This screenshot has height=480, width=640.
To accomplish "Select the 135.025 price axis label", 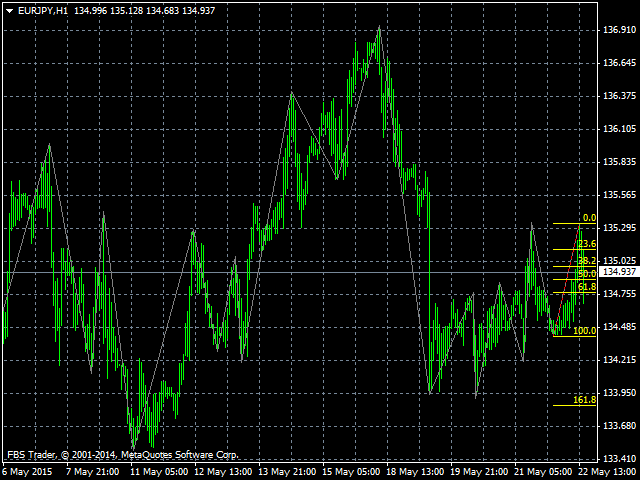I will tap(619, 261).
